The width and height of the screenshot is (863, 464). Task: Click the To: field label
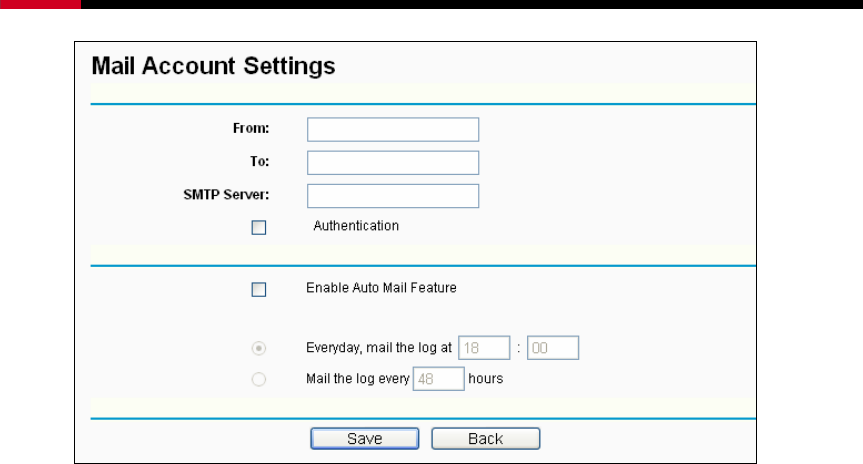point(260,161)
